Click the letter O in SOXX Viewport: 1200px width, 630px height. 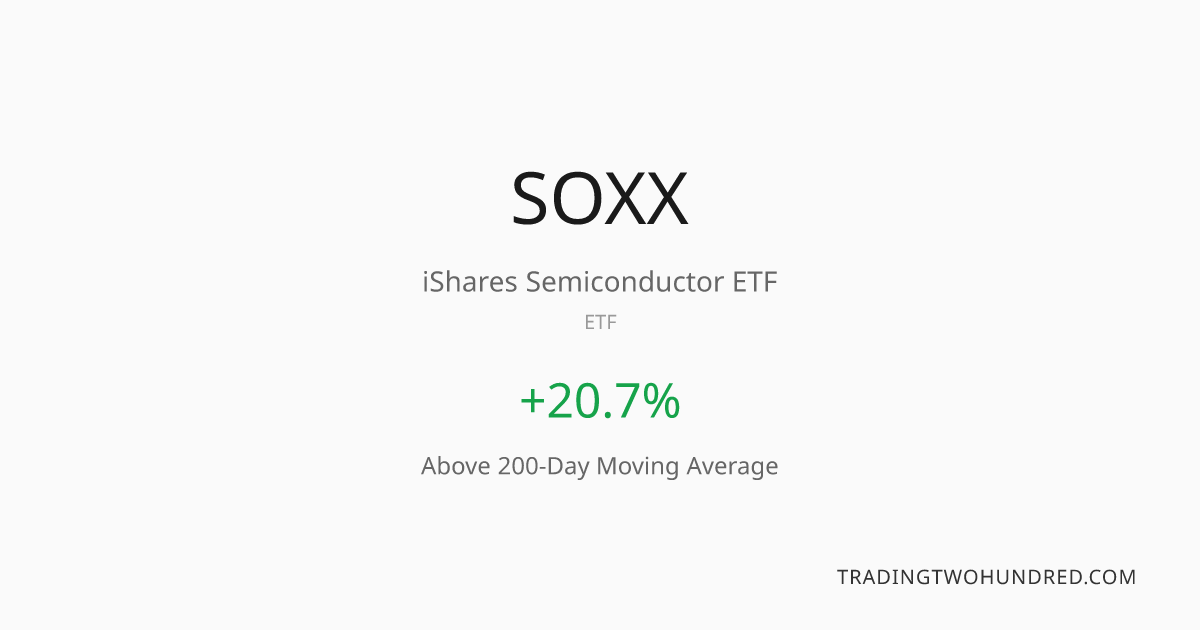point(578,198)
